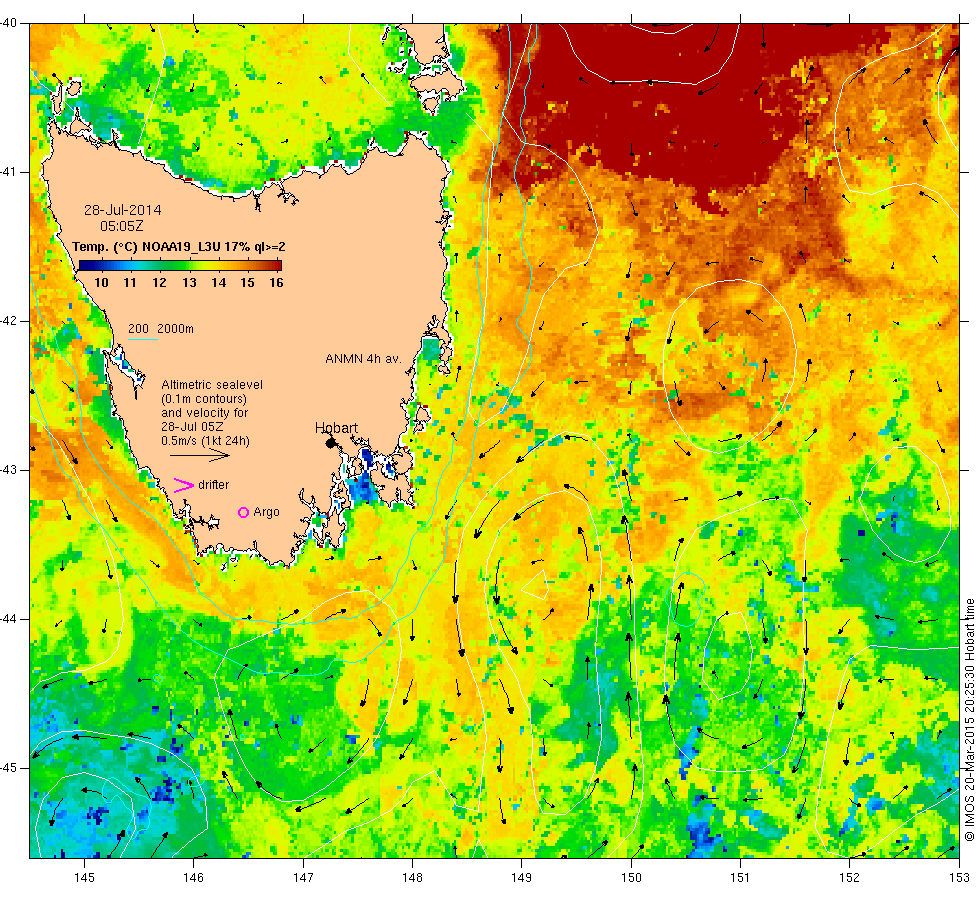
Task: Click the colorbar tick value 10
Action: point(101,283)
